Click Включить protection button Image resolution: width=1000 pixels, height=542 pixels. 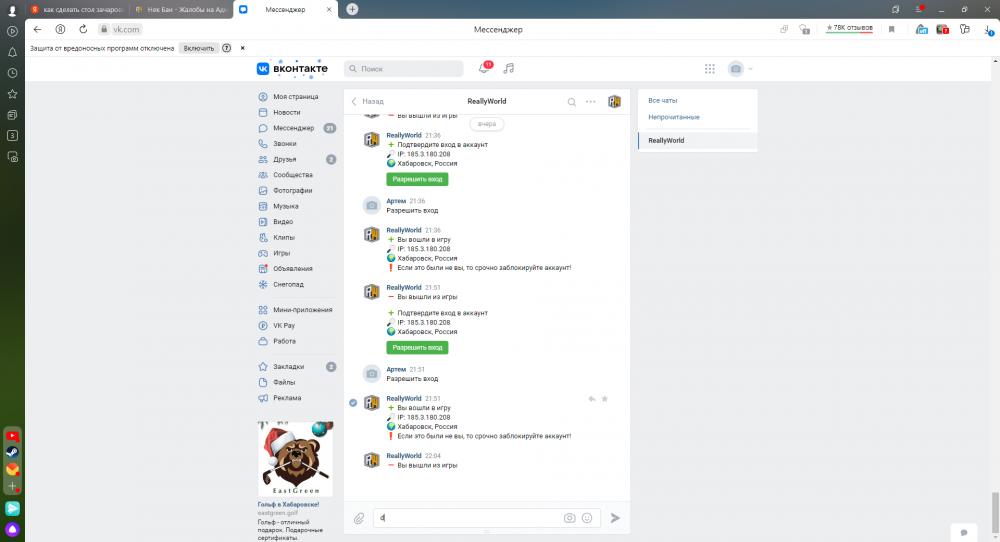[199, 48]
